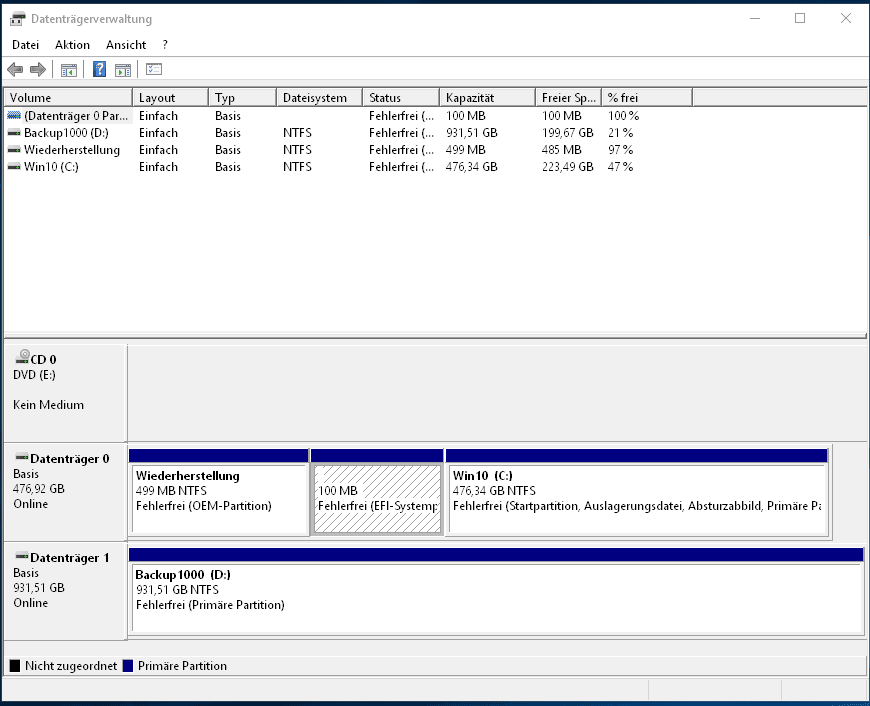Click the Forward arrow toolbar icon

coord(38,69)
